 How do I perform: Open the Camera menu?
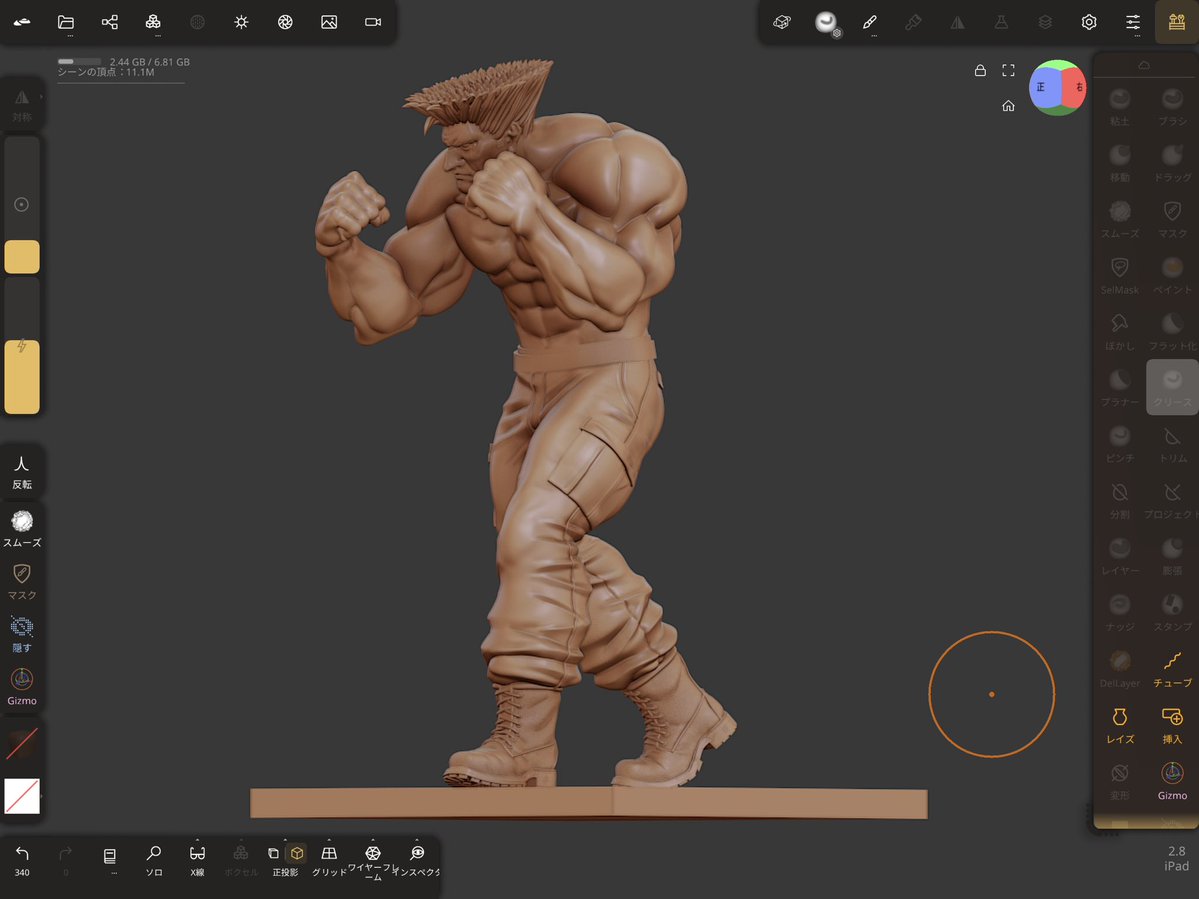[x=373, y=22]
